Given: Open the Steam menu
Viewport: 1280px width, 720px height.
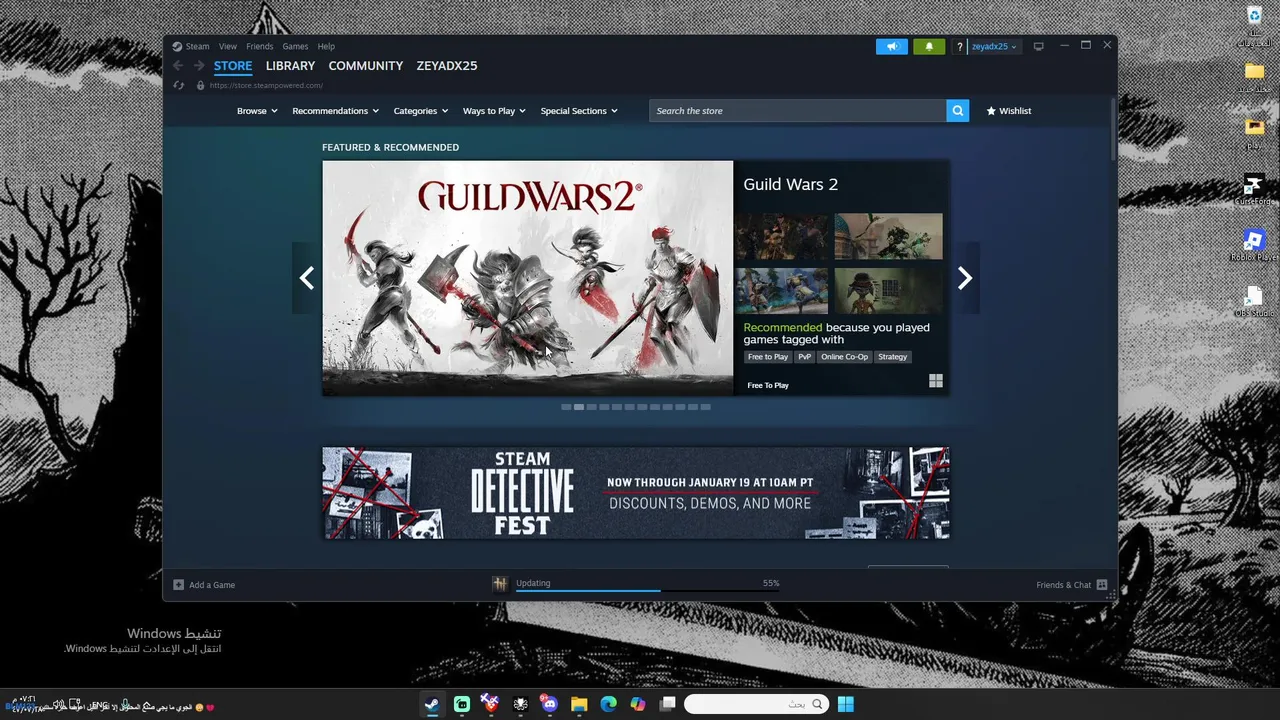Looking at the screenshot, I should click(197, 46).
